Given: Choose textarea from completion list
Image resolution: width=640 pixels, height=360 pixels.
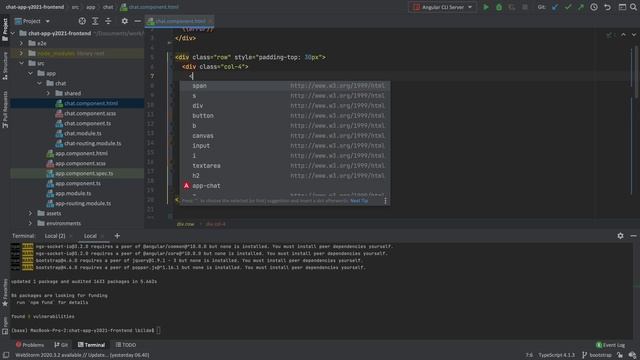Looking at the screenshot, I should 285,166.
